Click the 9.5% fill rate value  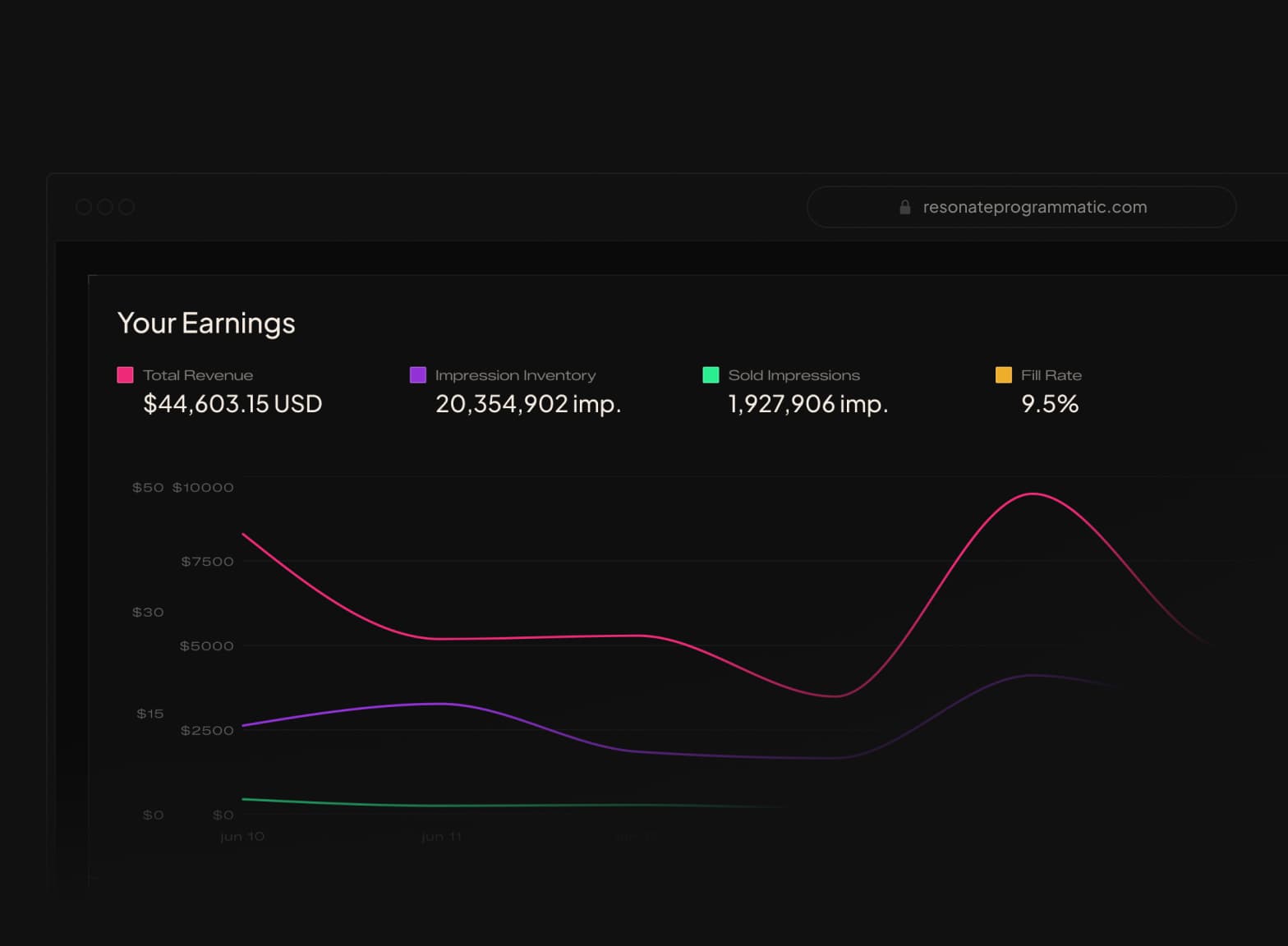(x=1050, y=404)
